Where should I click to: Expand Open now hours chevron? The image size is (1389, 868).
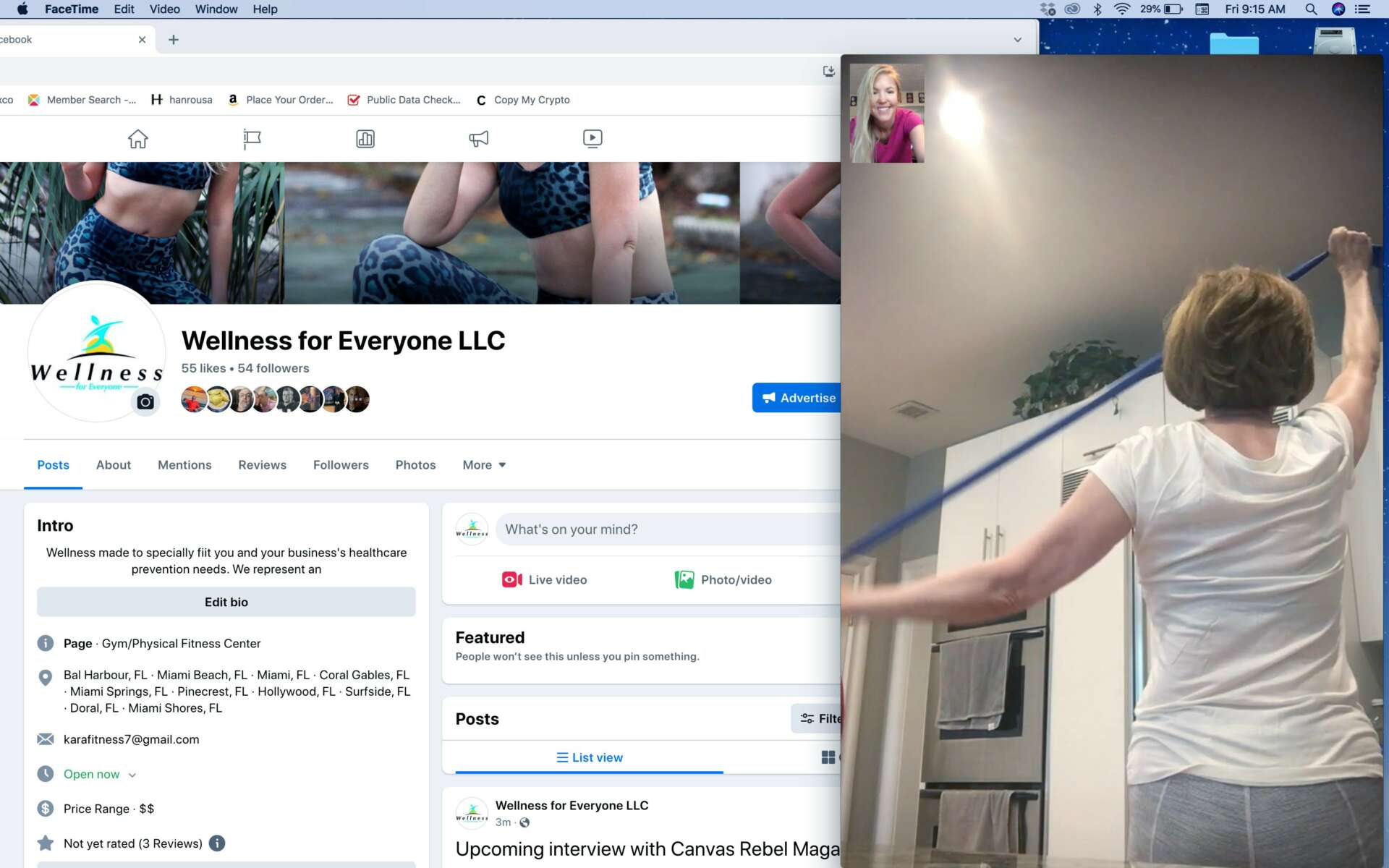click(x=132, y=775)
